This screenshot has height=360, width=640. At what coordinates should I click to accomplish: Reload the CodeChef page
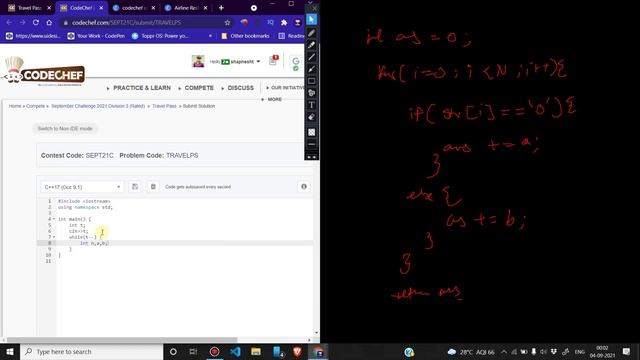tap(36, 22)
